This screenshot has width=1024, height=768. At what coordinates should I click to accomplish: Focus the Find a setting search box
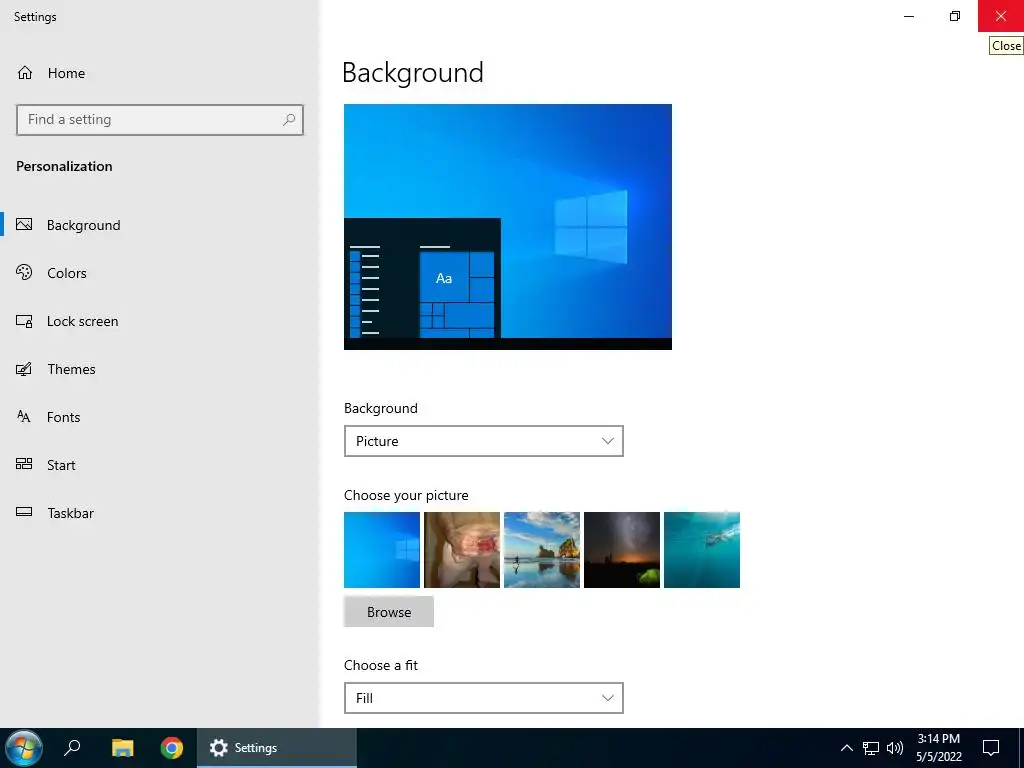[160, 120]
